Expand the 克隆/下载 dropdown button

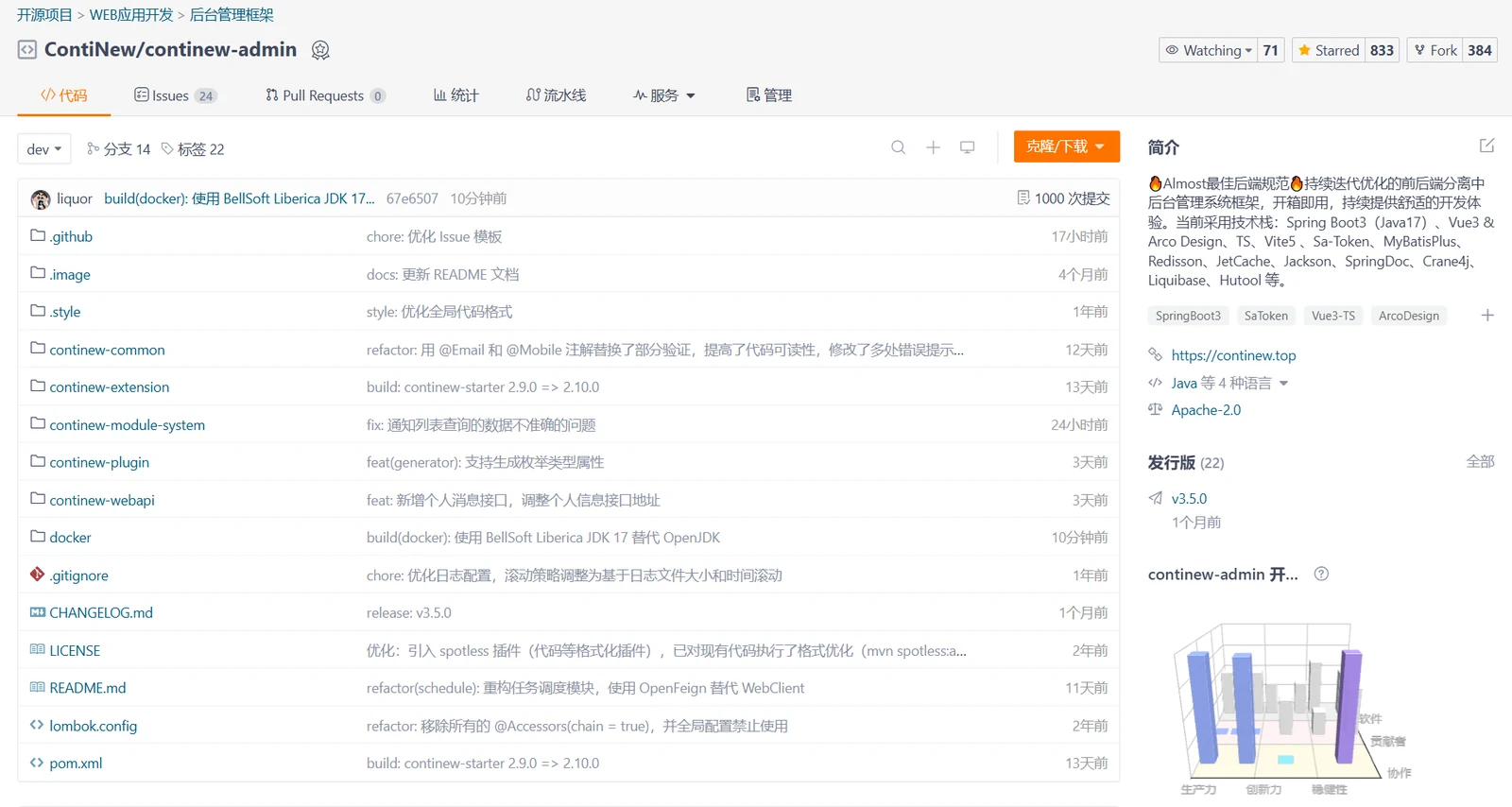coord(1067,146)
